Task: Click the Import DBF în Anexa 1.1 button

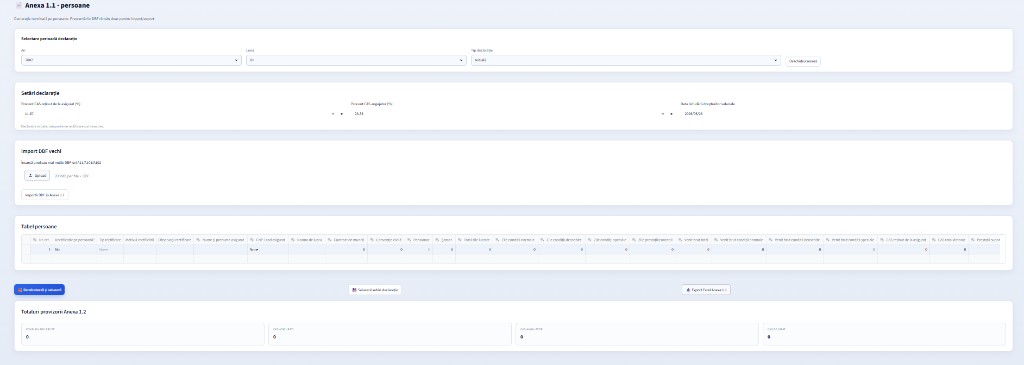Action: [x=45, y=195]
